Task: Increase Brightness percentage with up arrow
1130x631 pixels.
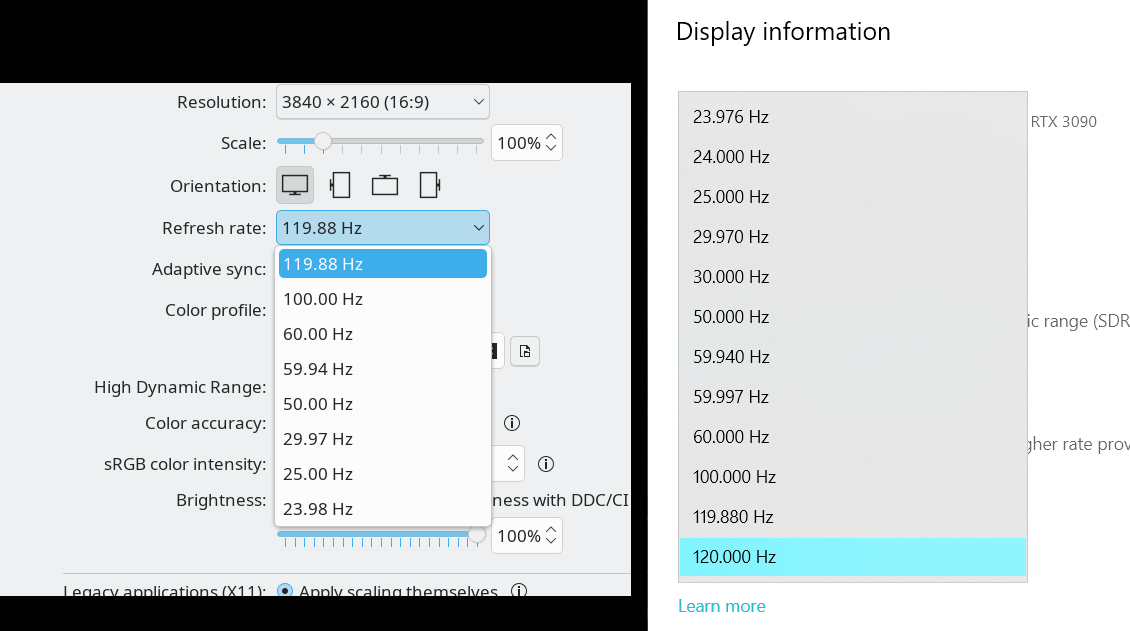Action: pos(551,529)
